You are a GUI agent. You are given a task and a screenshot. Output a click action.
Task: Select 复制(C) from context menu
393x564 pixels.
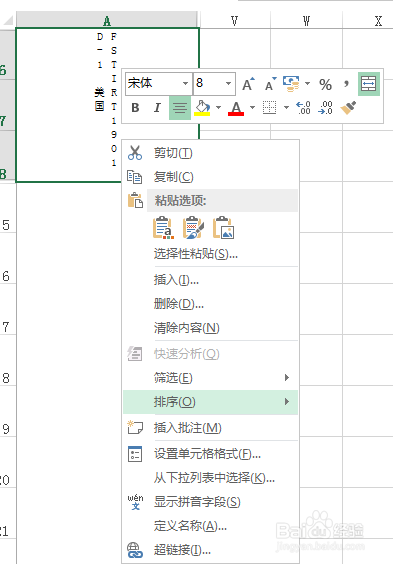point(210,177)
